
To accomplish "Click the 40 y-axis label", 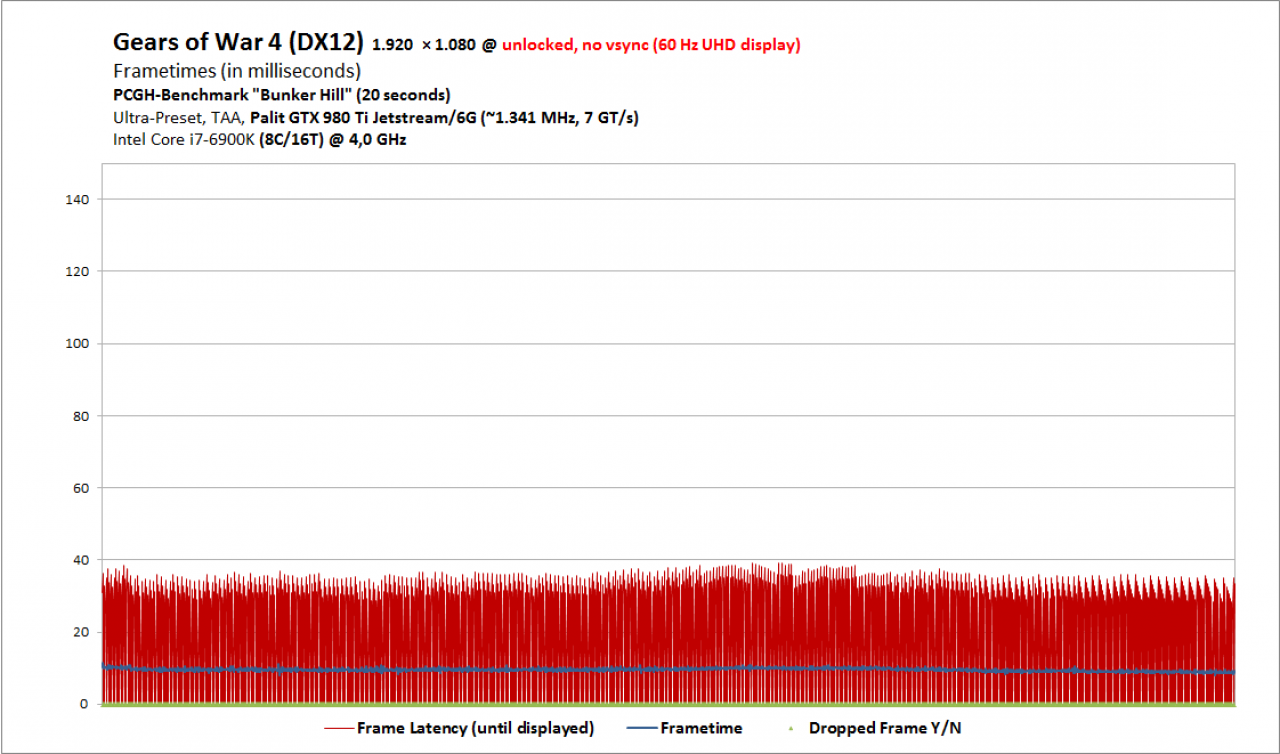I will (82, 560).
